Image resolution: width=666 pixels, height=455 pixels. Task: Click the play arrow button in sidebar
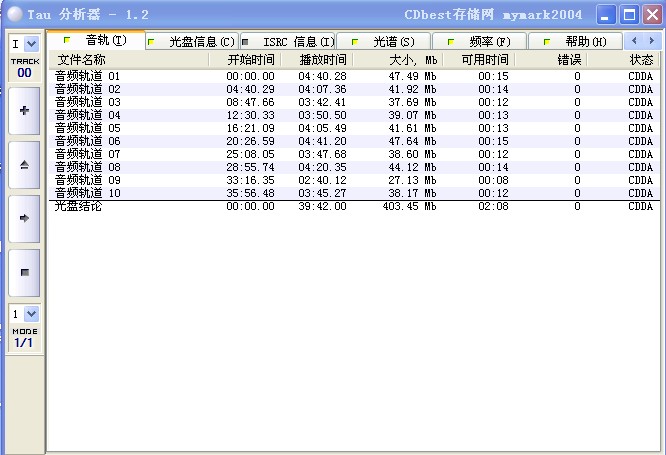(x=24, y=218)
